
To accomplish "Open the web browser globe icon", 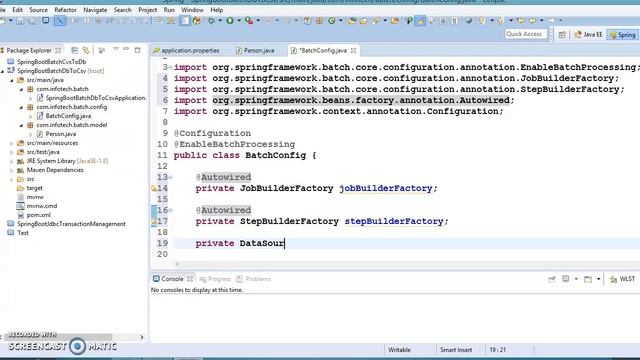I will (469, 20).
